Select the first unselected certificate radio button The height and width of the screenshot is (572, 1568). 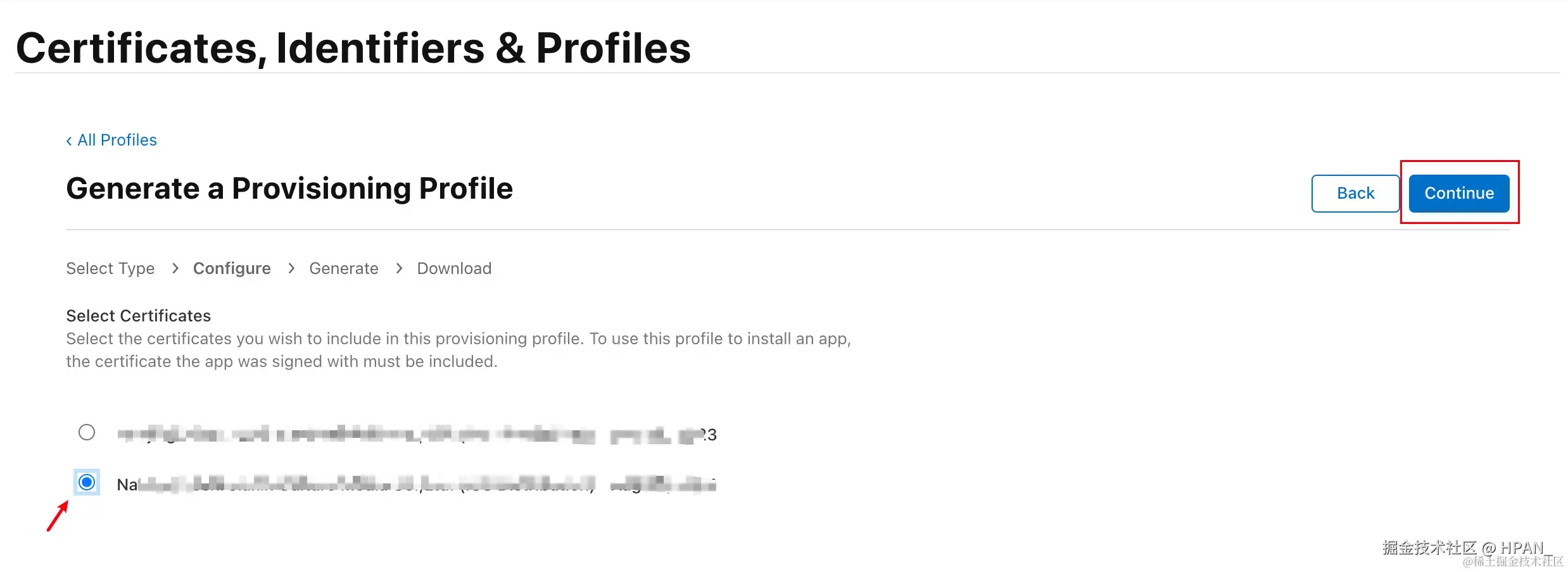click(87, 432)
